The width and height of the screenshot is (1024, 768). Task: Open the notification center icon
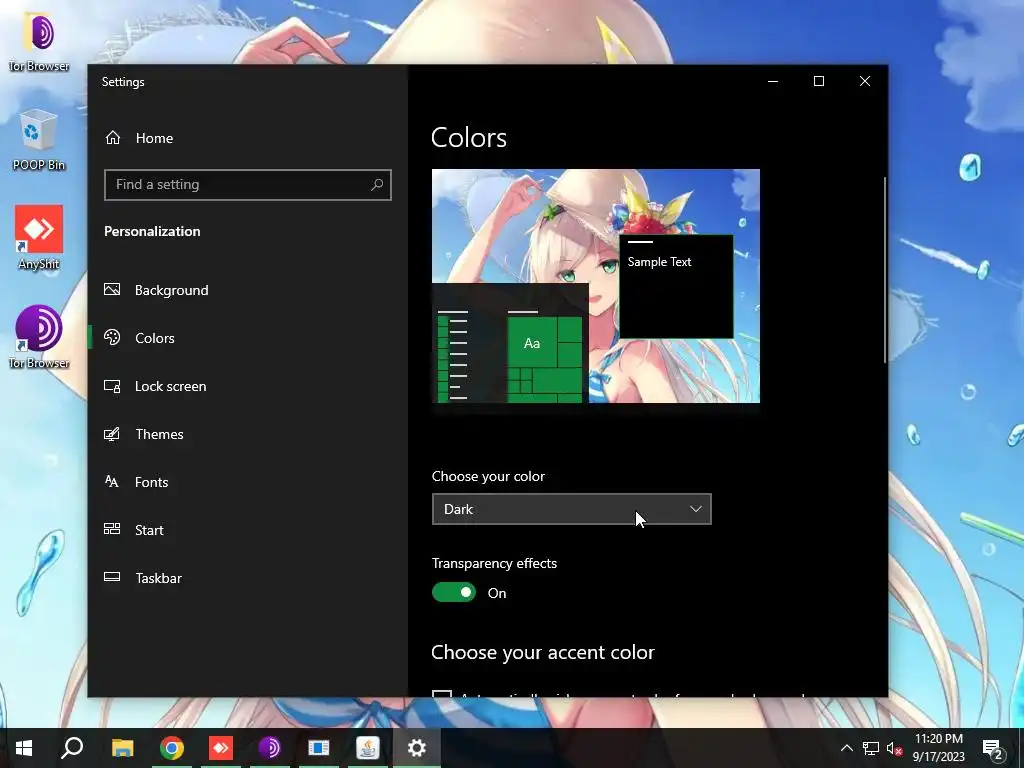tap(993, 749)
